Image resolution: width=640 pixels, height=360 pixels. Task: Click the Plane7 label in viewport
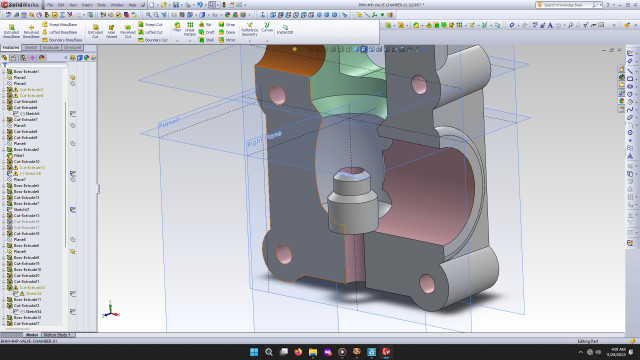point(169,122)
